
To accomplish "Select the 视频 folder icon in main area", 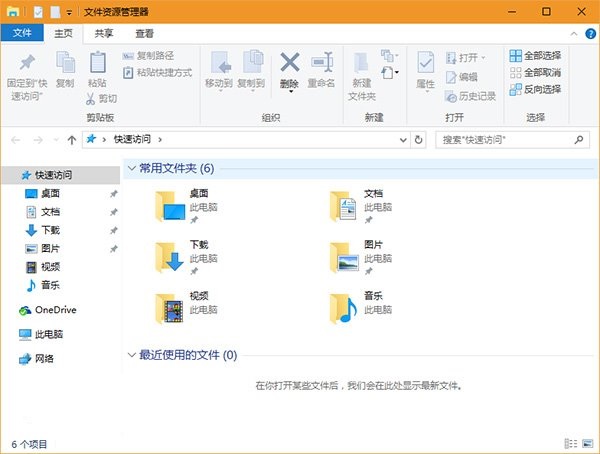I will (x=170, y=309).
